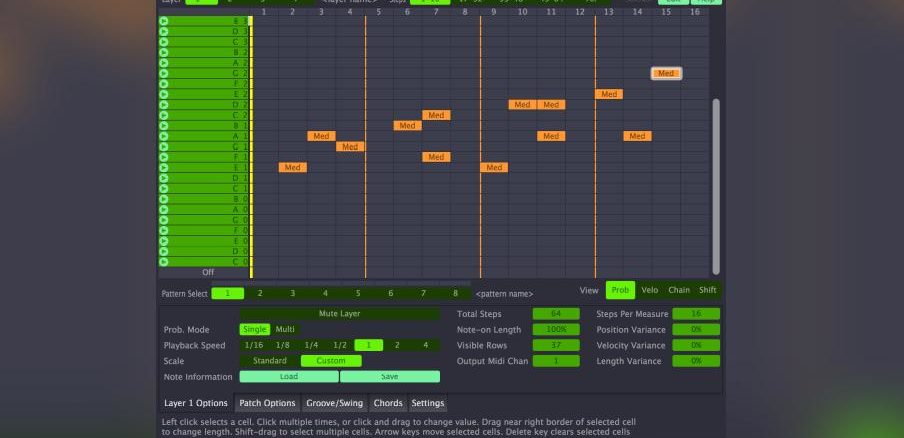The width and height of the screenshot is (904, 438).
Task: Open the Settings tab
Action: (428, 403)
